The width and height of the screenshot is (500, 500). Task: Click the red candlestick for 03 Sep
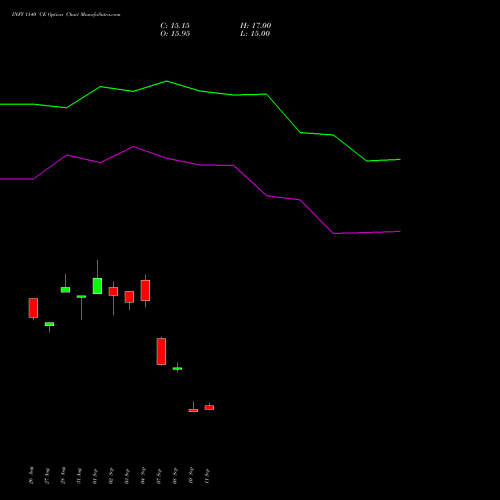coord(129,297)
